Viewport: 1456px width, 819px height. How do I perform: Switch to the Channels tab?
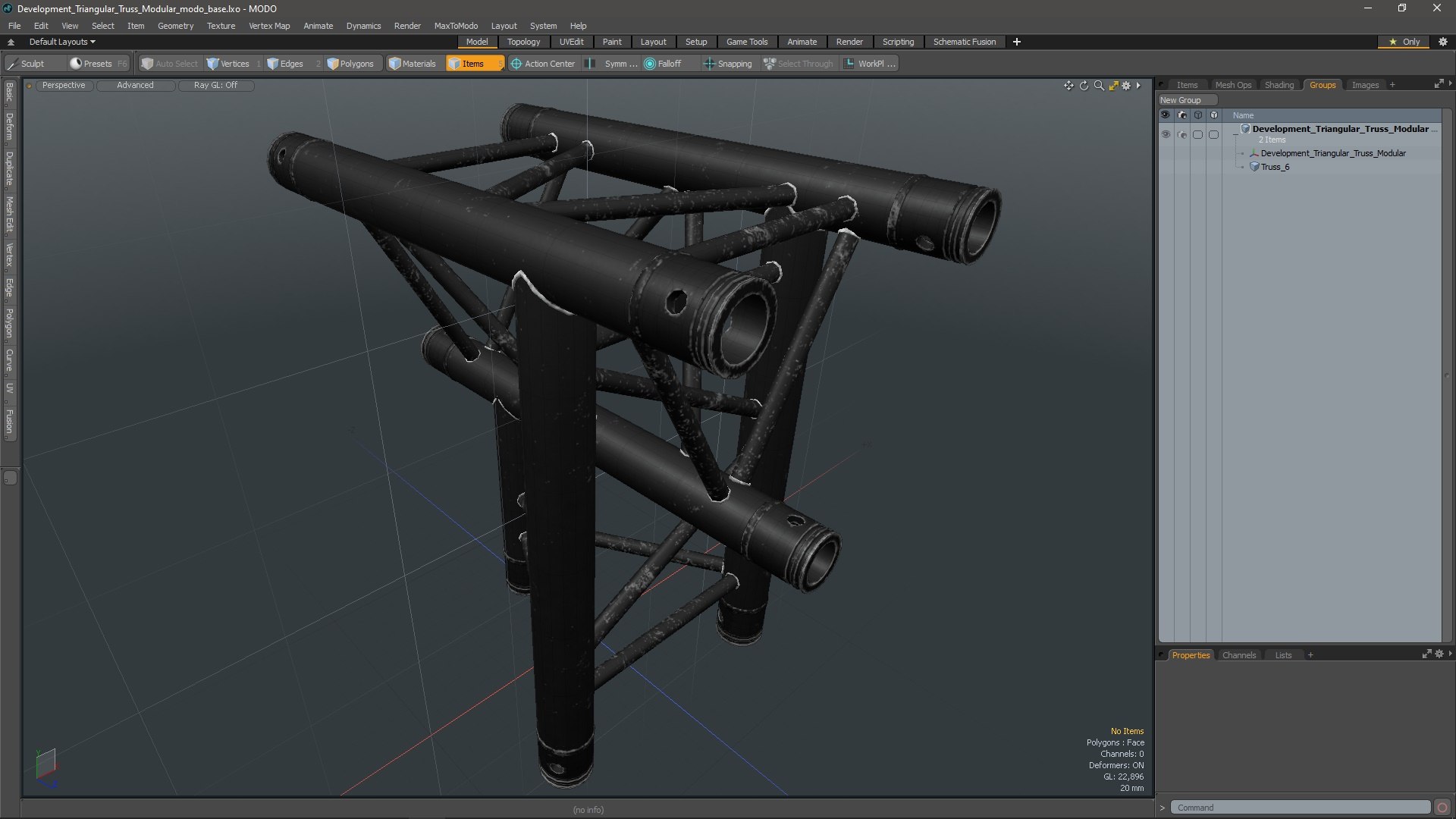pyautogui.click(x=1239, y=655)
